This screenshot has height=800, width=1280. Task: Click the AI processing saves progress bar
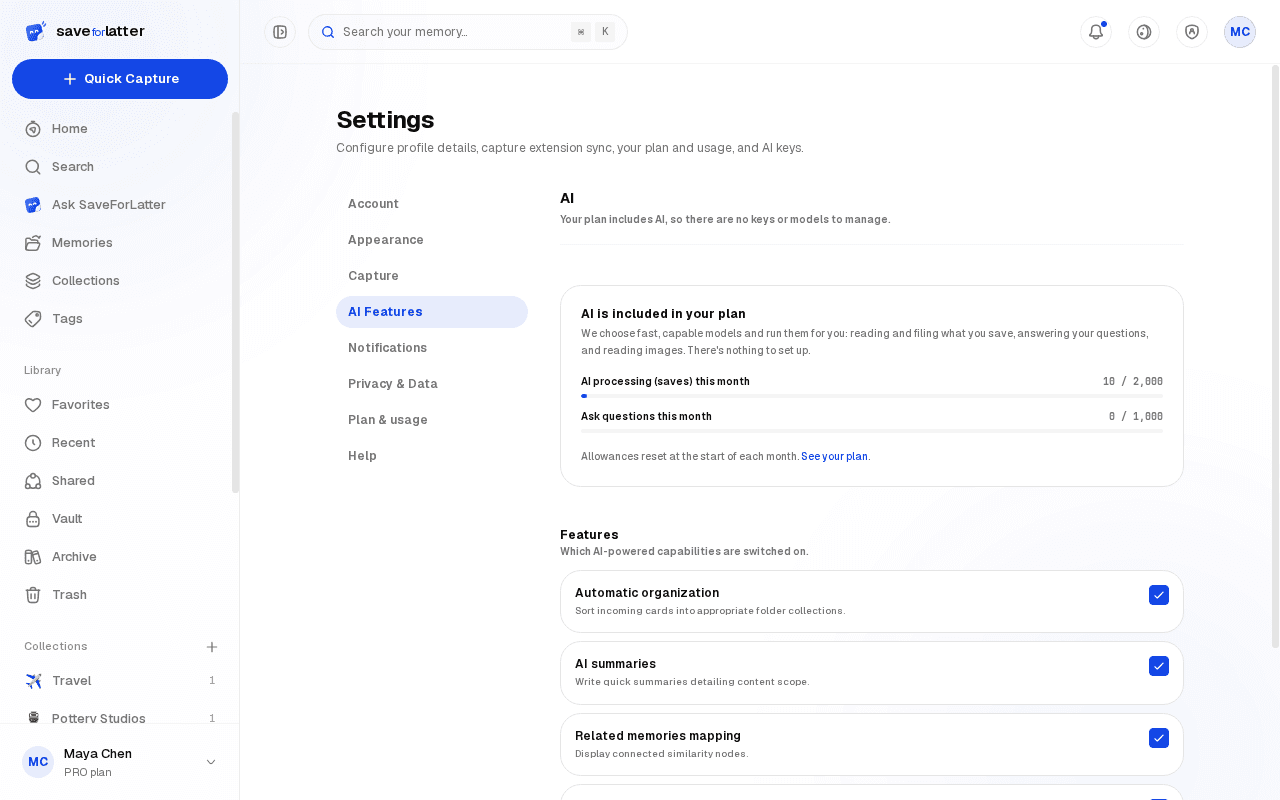[x=872, y=396]
